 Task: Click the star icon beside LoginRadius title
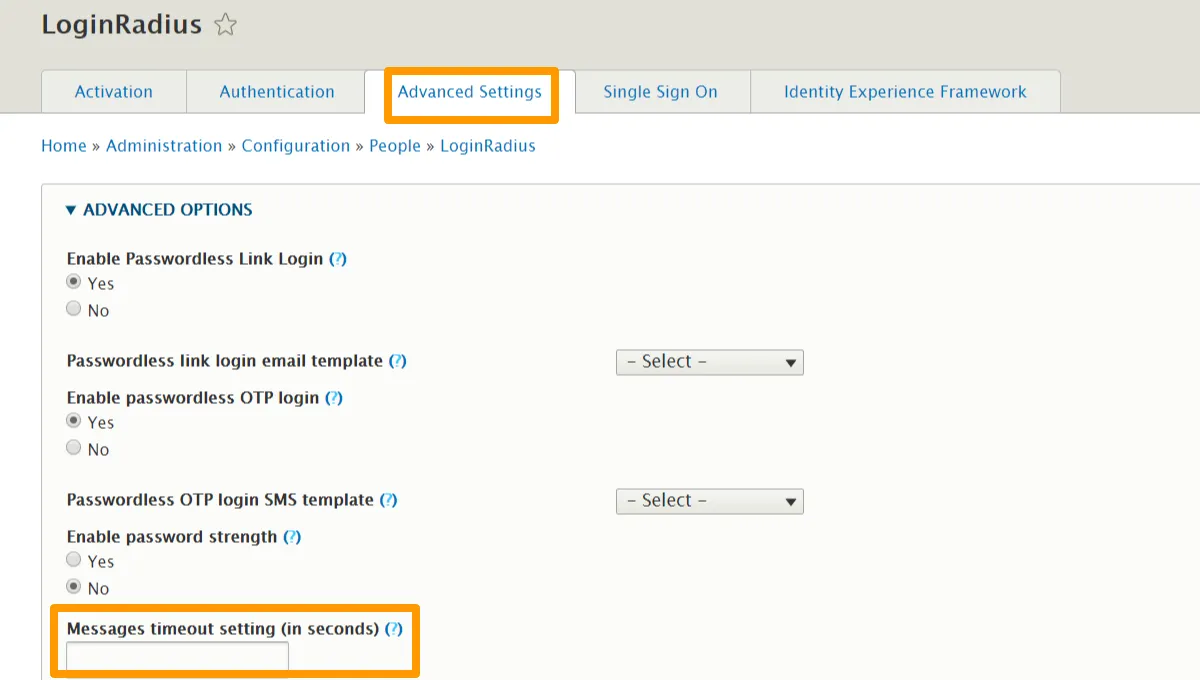(225, 25)
